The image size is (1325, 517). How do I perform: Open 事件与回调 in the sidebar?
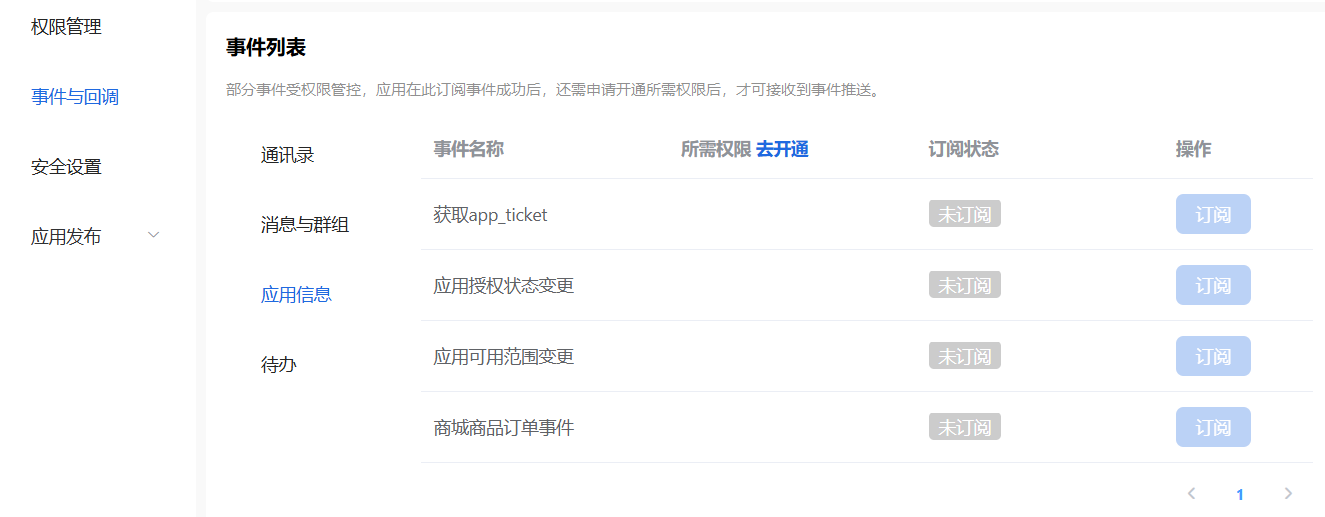point(75,97)
